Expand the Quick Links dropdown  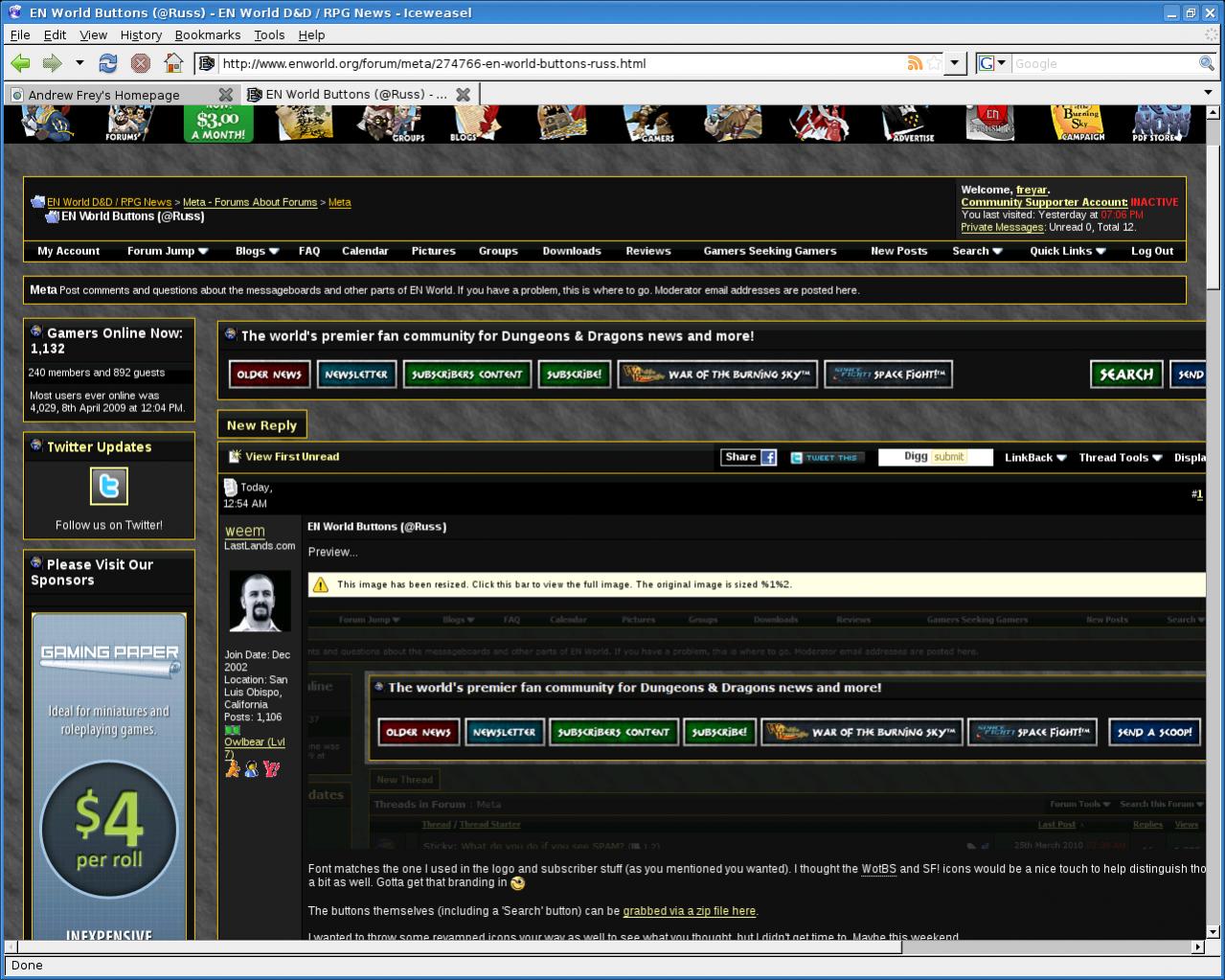point(1068,251)
